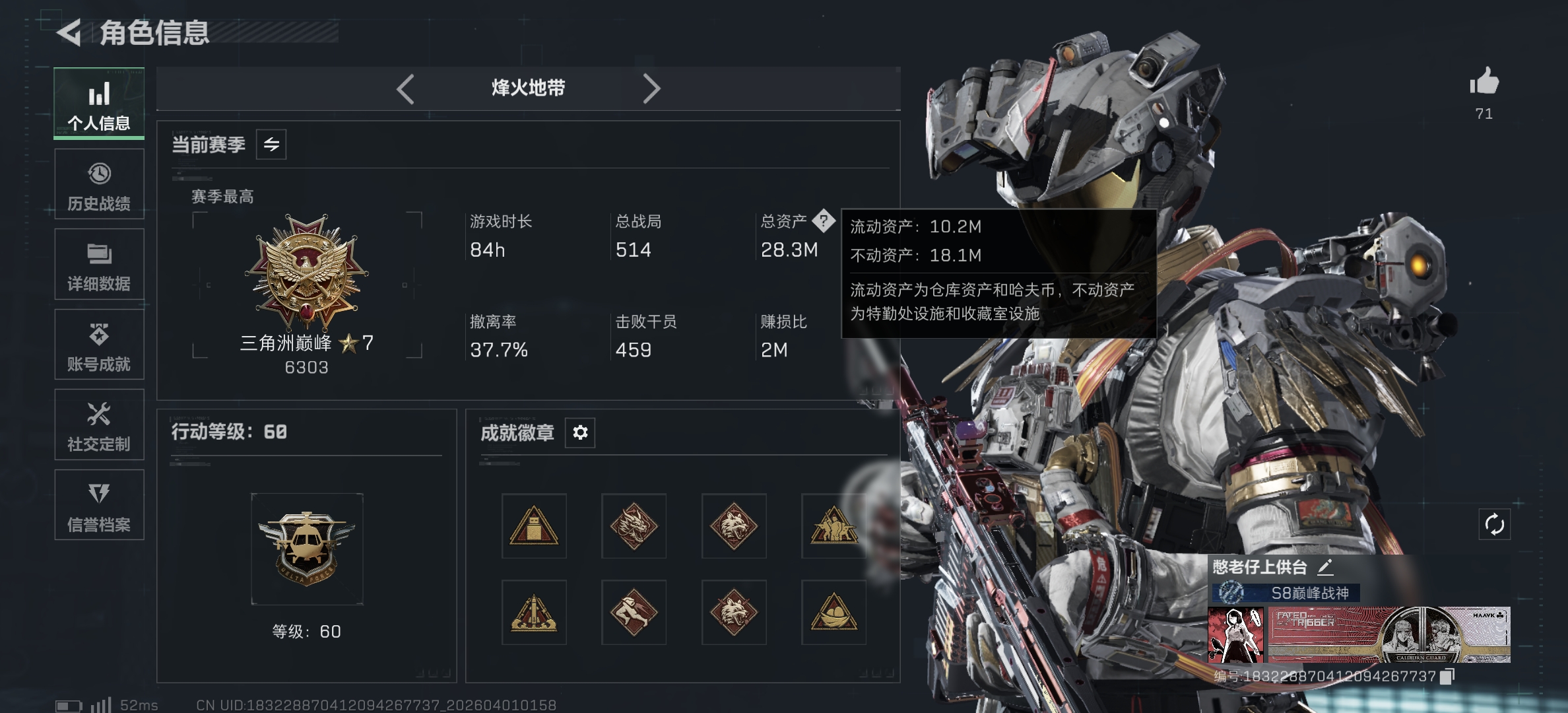
Task: Select the first achievement badge in top row
Action: pyautogui.click(x=534, y=526)
